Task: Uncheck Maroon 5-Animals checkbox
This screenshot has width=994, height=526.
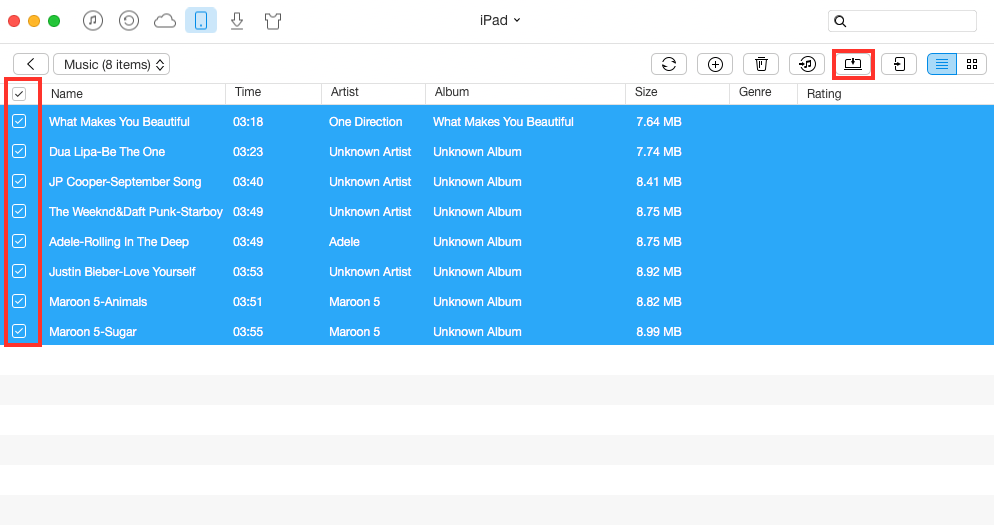Action: coord(19,301)
